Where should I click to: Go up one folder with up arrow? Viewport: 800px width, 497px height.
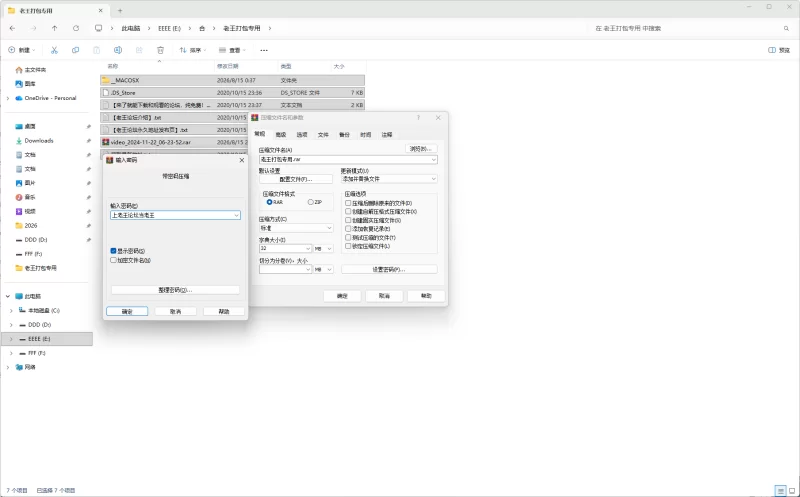coord(55,29)
